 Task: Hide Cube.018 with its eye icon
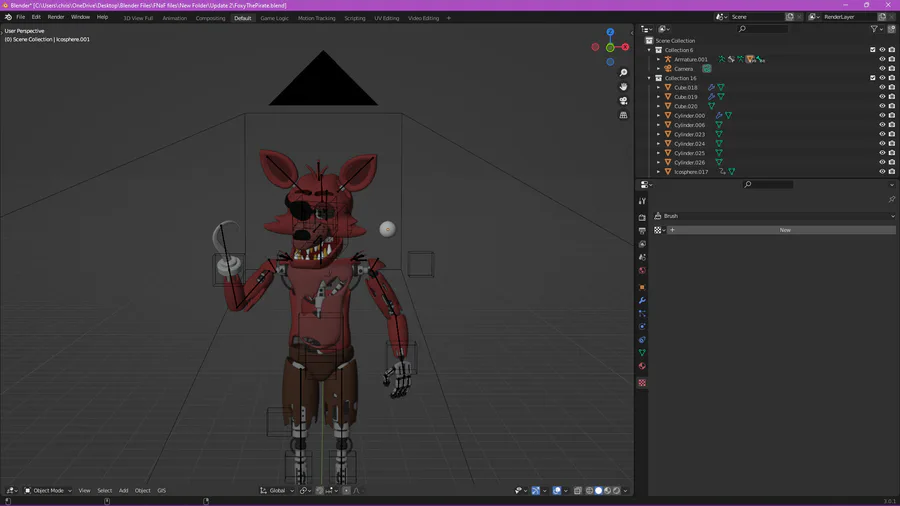coord(882,88)
